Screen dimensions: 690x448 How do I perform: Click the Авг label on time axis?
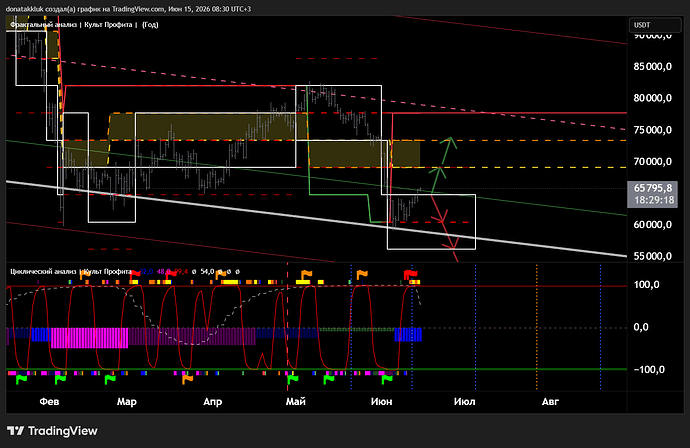click(550, 401)
